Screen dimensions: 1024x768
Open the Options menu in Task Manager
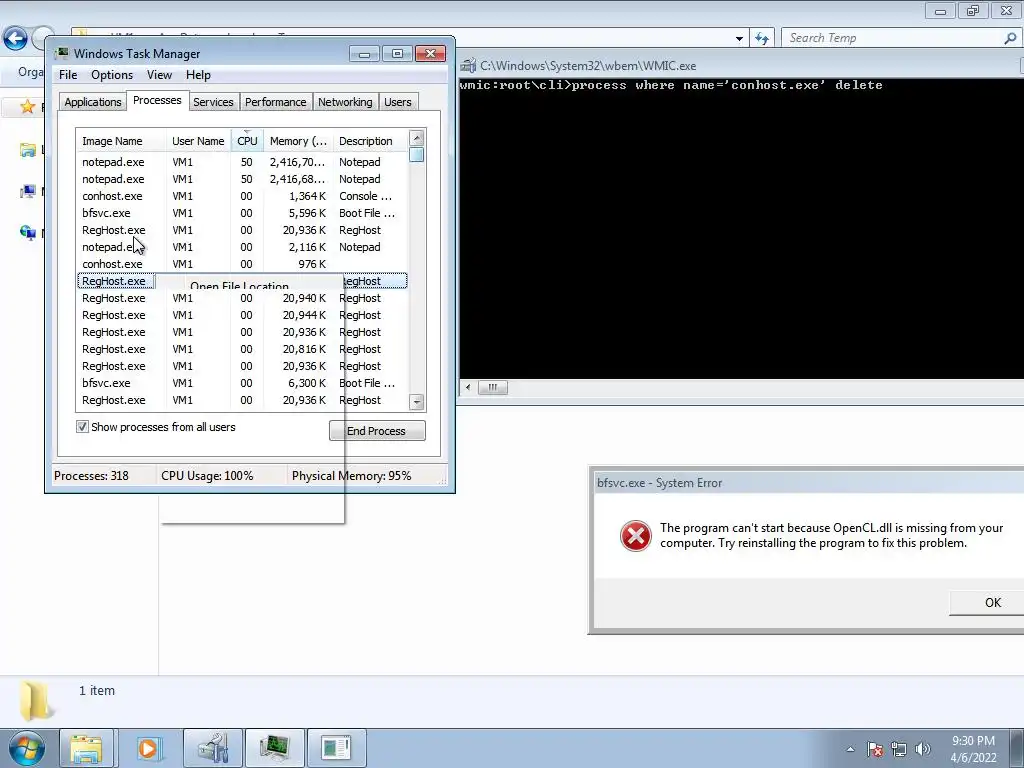pyautogui.click(x=112, y=75)
